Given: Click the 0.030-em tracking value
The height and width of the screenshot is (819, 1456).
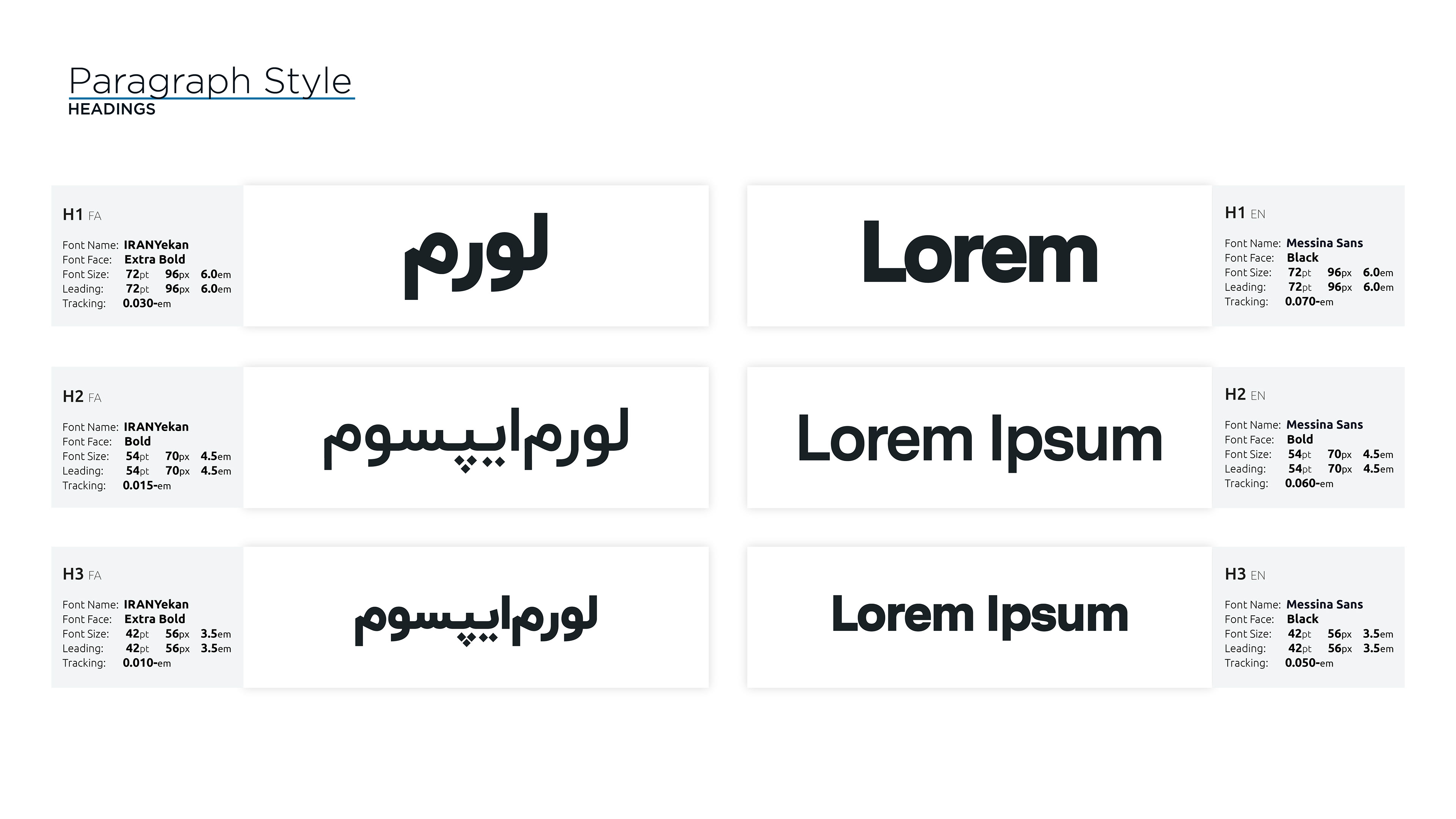Looking at the screenshot, I should [x=146, y=303].
